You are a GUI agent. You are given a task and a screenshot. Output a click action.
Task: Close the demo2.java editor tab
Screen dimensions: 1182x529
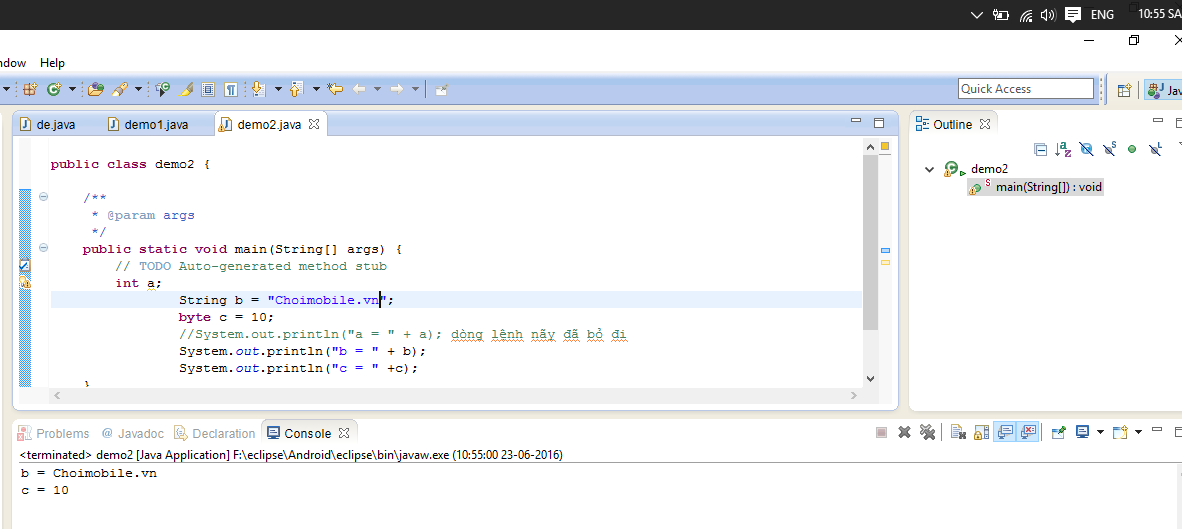coord(314,124)
